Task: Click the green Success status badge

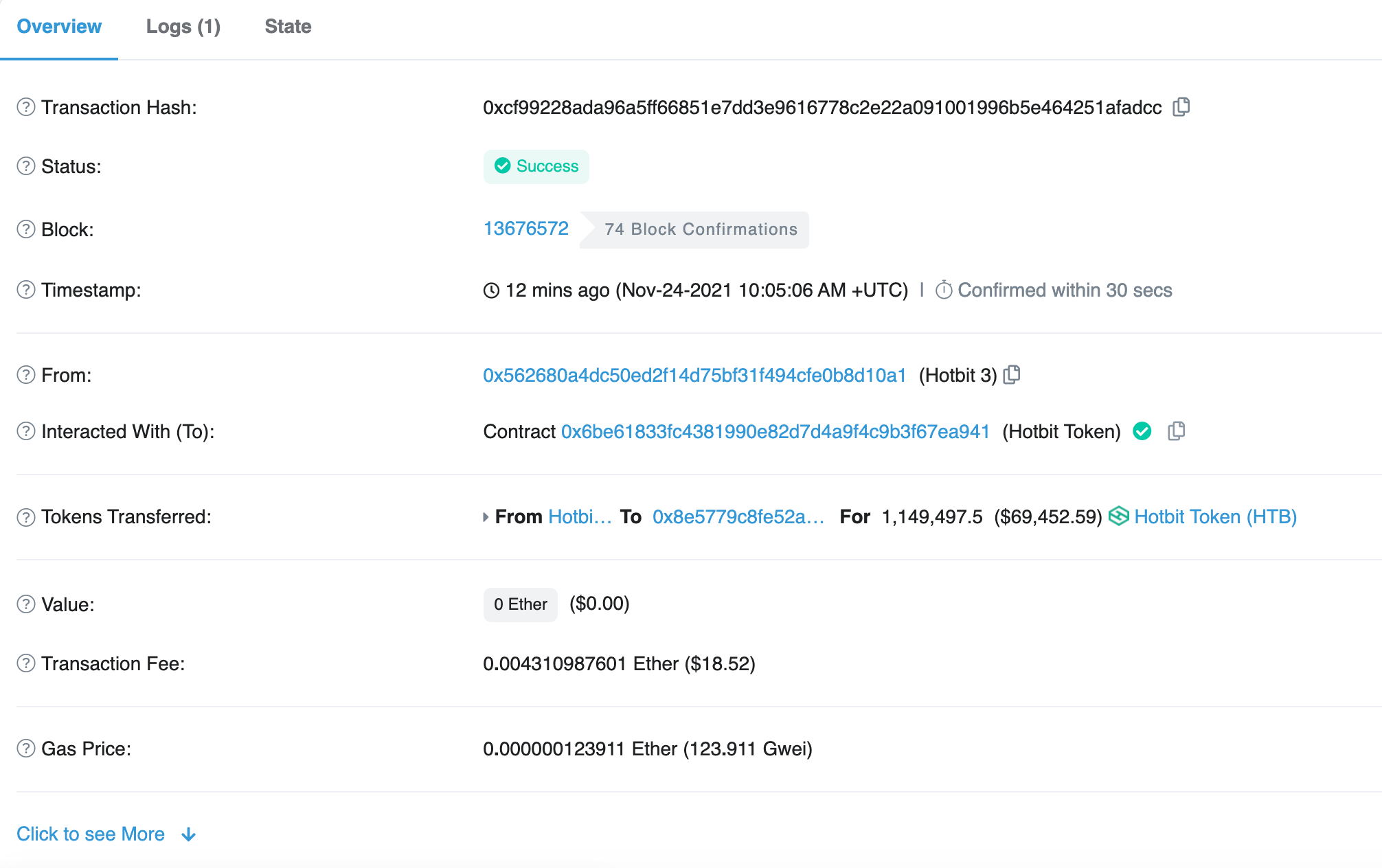Action: (536, 166)
